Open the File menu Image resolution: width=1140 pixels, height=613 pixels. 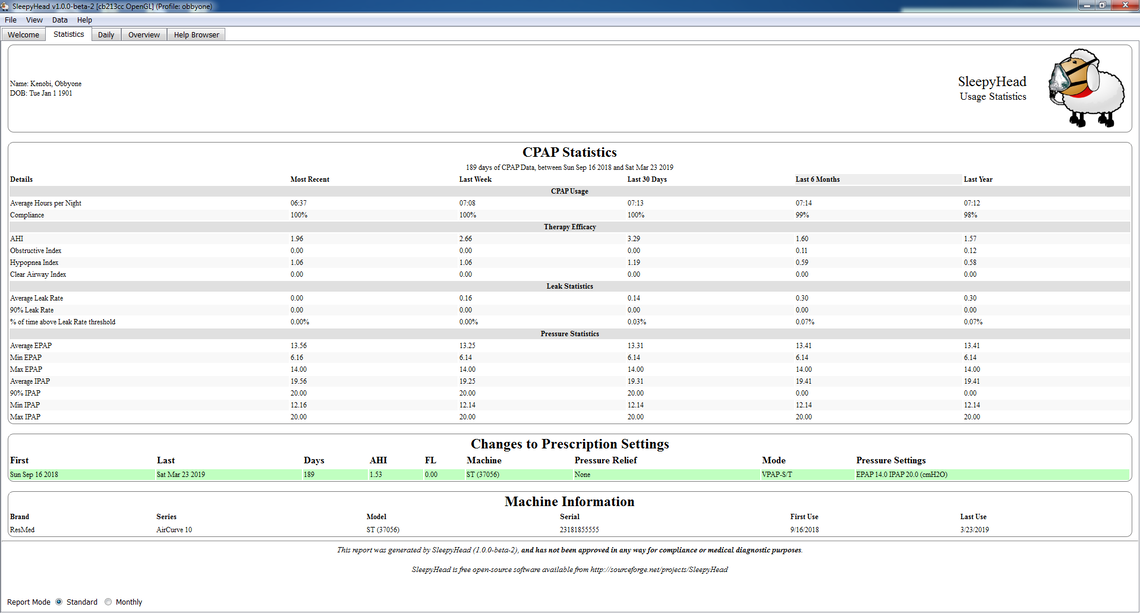(11, 20)
